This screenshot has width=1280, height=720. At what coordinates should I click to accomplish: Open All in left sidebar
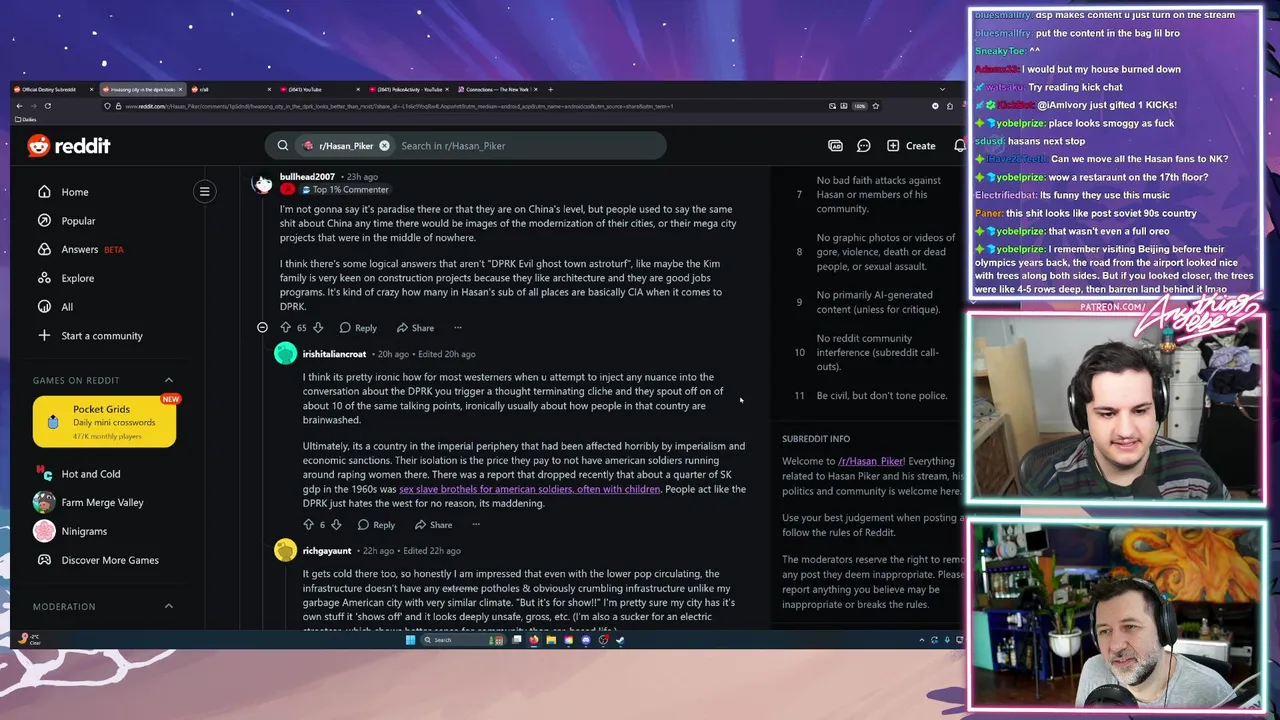tap(67, 307)
